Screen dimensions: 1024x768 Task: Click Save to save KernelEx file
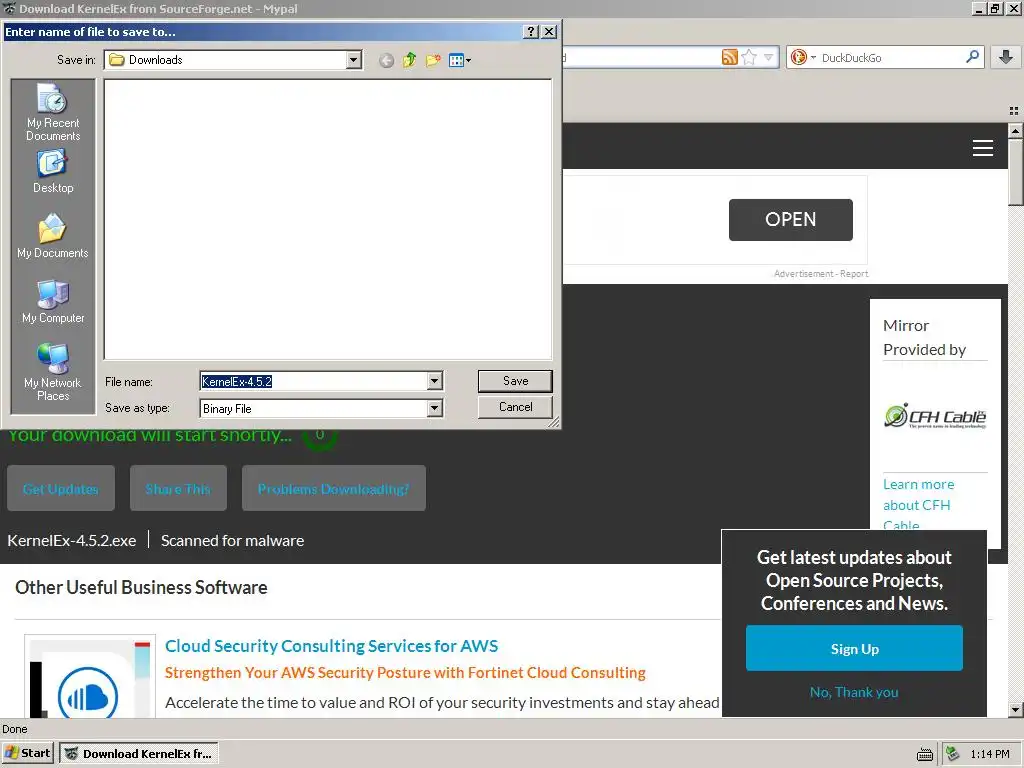pyautogui.click(x=515, y=381)
